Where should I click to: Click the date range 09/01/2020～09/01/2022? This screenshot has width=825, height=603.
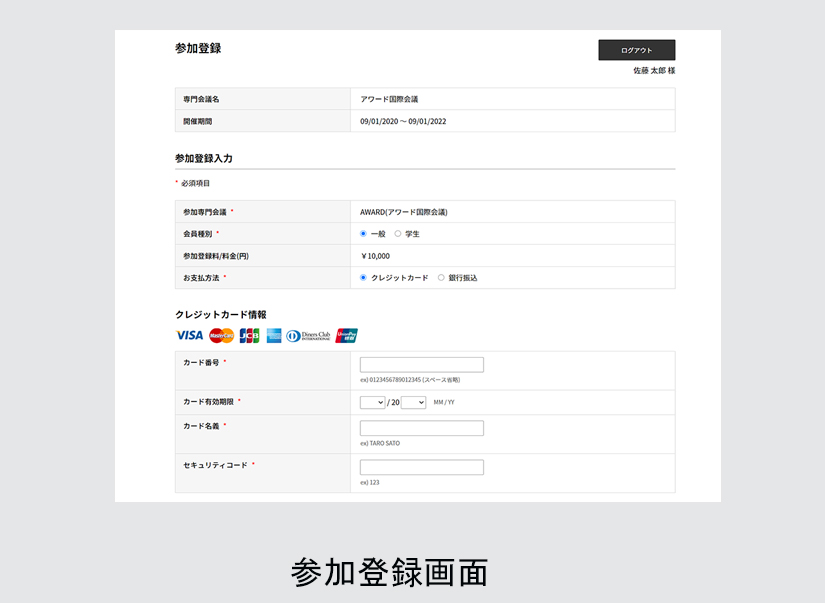[x=403, y=121]
